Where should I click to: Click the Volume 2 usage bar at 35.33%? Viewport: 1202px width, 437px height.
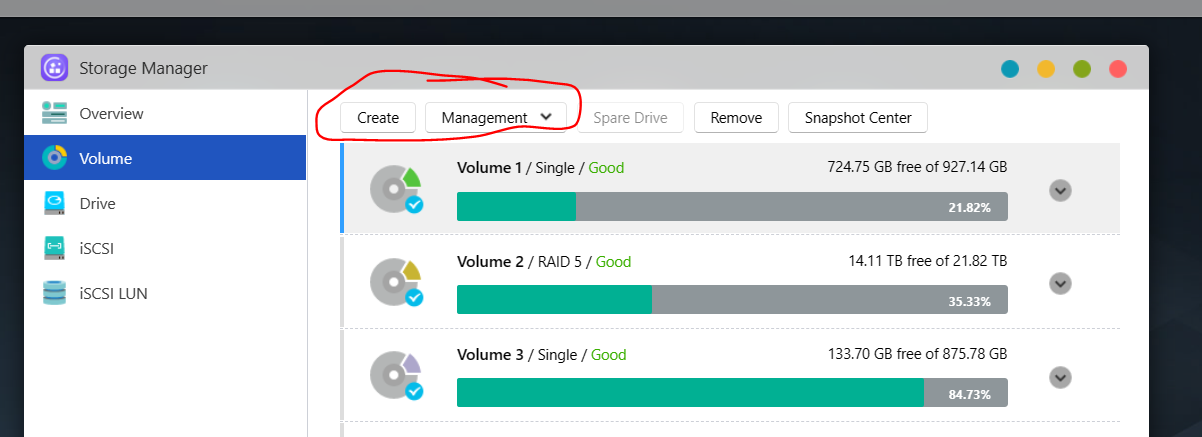click(732, 300)
